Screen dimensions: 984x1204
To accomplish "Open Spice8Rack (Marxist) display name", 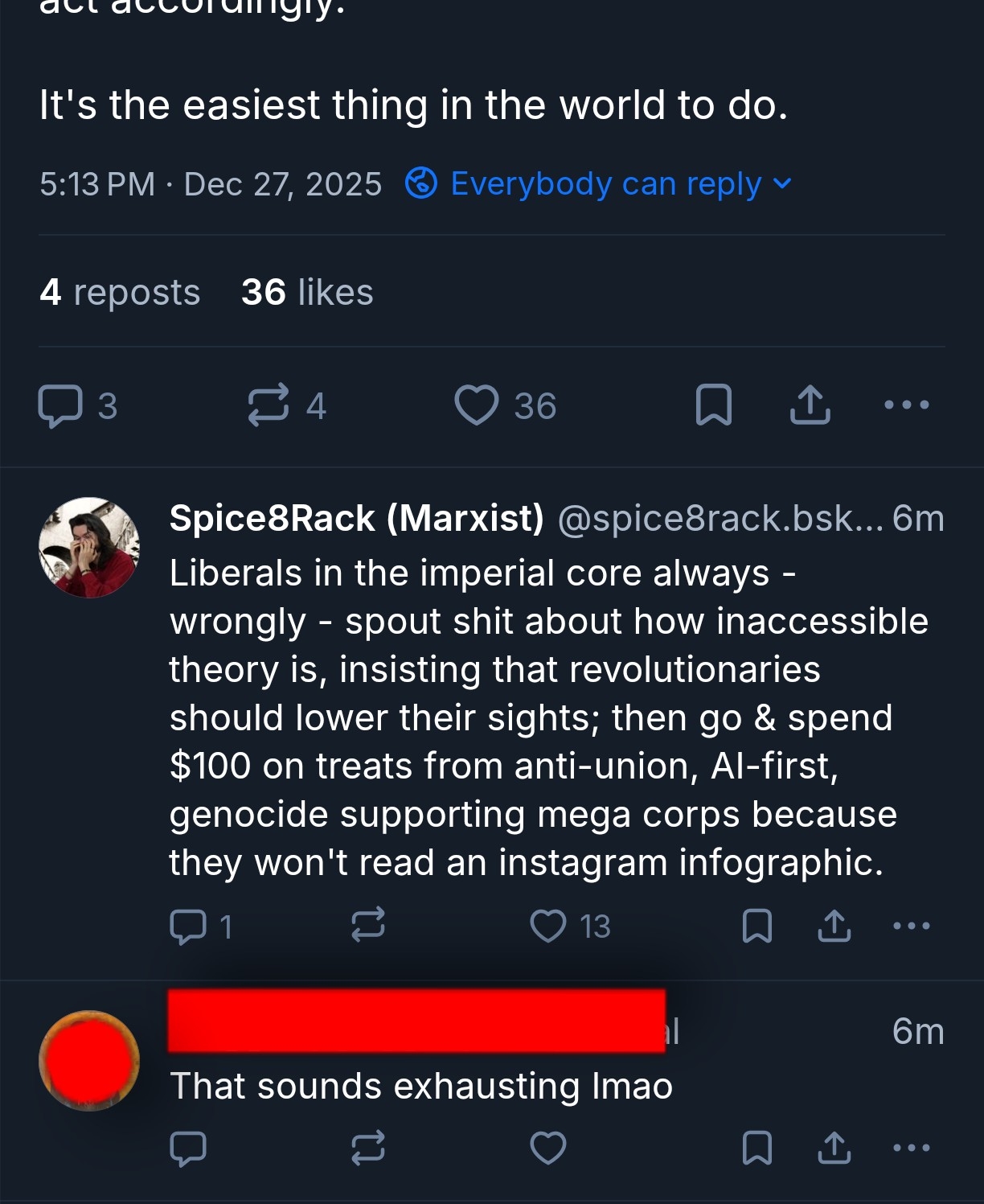I will [x=356, y=519].
